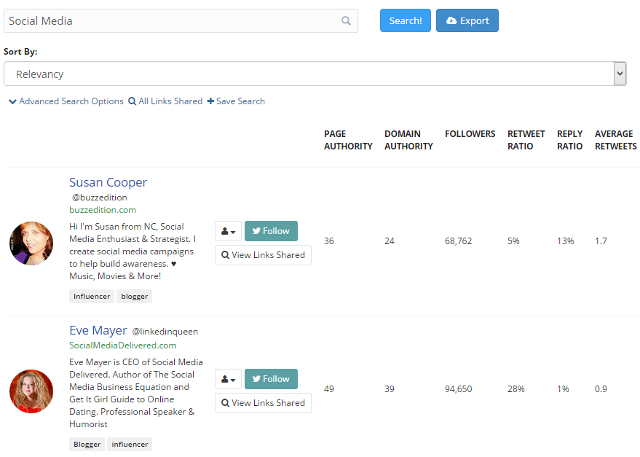The width and height of the screenshot is (640, 457).
Task: Open Susan Cooper's profile name link
Action: (x=108, y=182)
